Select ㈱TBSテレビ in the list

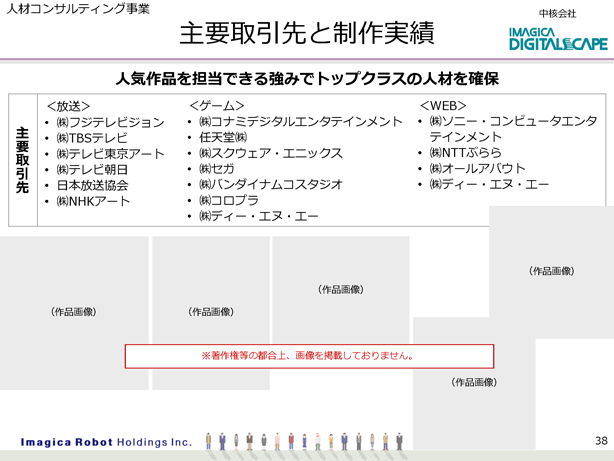pos(92,138)
